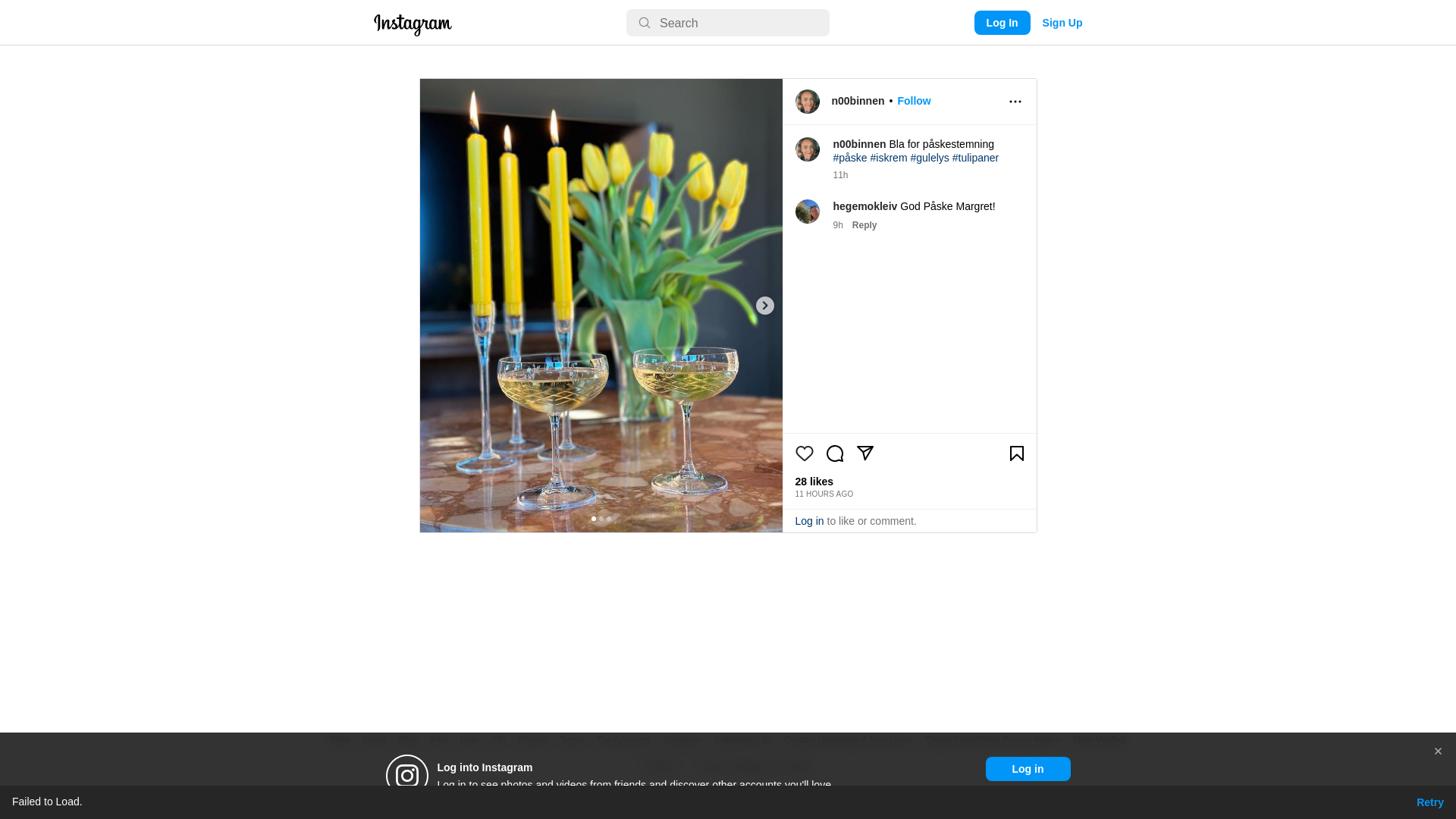
Task: Focus the Search input field
Action: coord(727,23)
